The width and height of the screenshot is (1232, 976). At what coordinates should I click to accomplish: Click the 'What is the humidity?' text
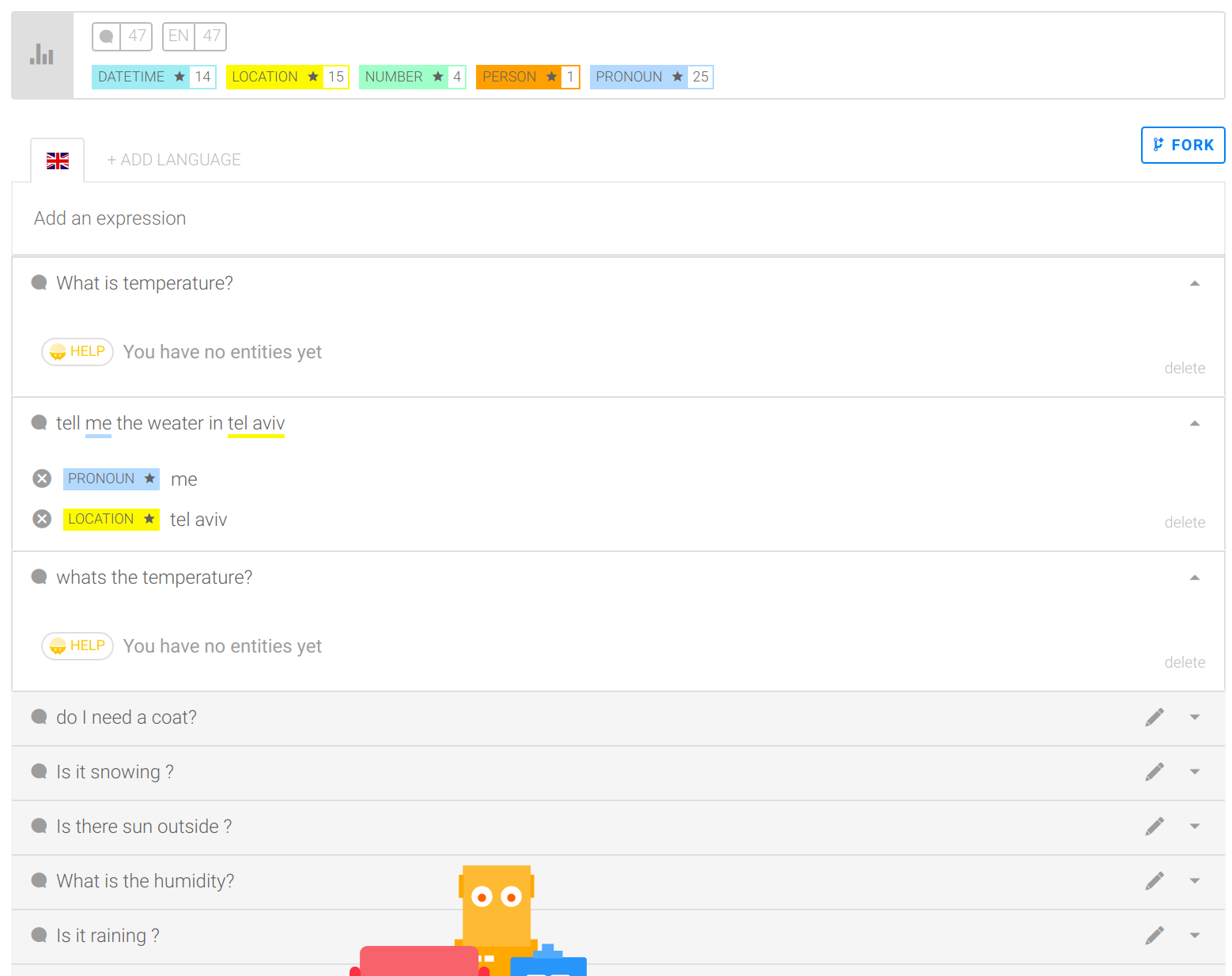coord(145,881)
